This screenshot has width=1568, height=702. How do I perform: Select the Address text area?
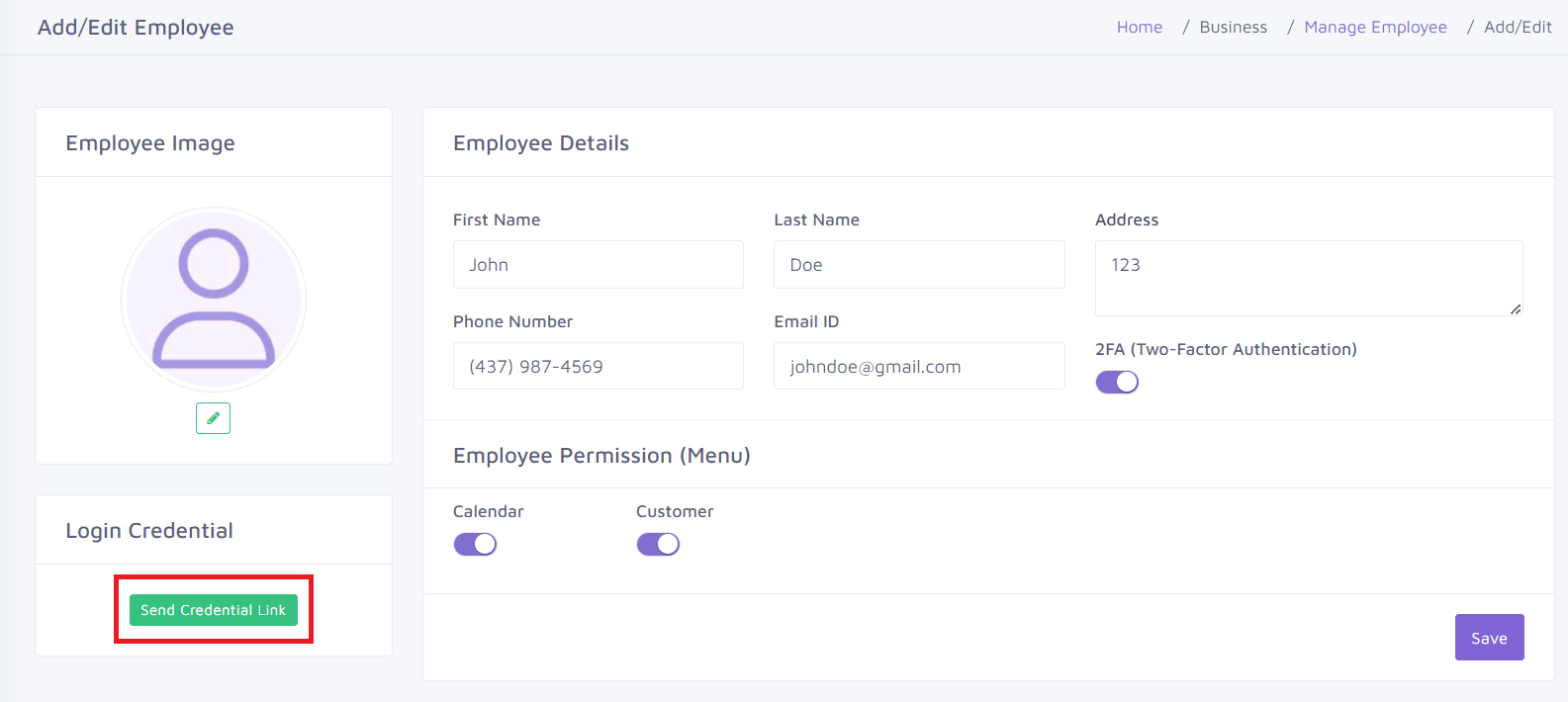(1308, 278)
